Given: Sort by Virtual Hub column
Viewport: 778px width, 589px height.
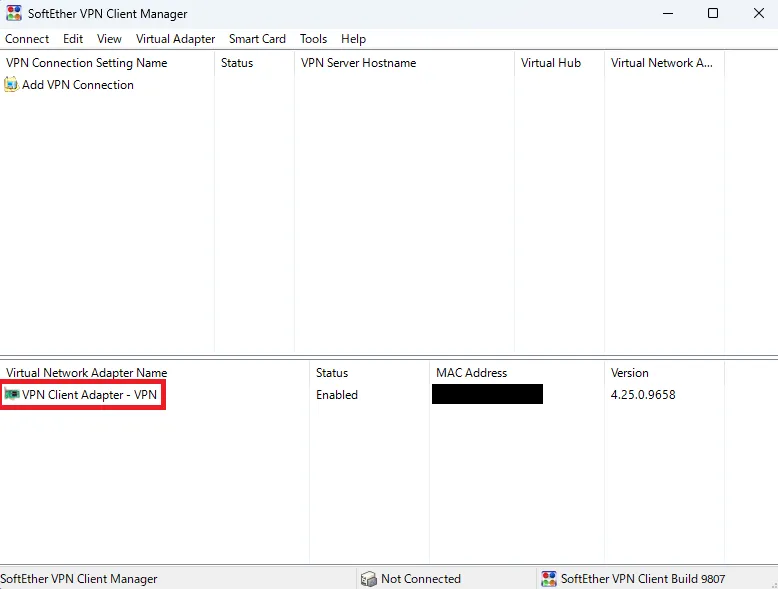Looking at the screenshot, I should 560,63.
